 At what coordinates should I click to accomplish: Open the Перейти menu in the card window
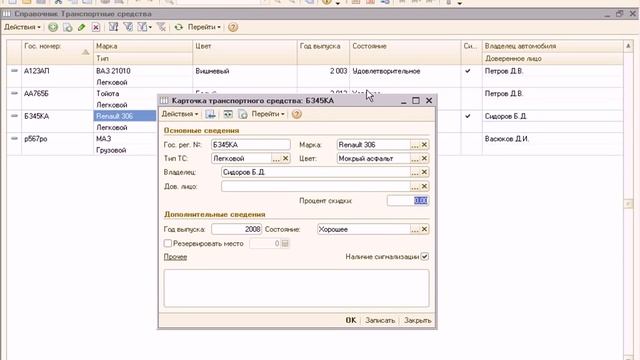[x=268, y=114]
